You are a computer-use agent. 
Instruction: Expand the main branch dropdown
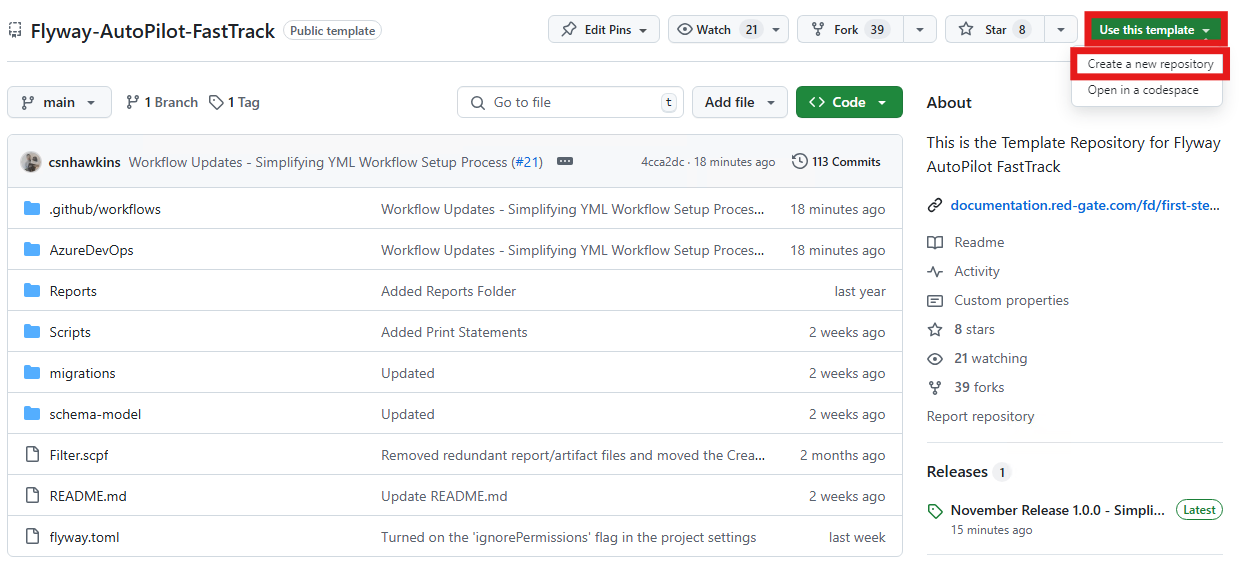[59, 103]
